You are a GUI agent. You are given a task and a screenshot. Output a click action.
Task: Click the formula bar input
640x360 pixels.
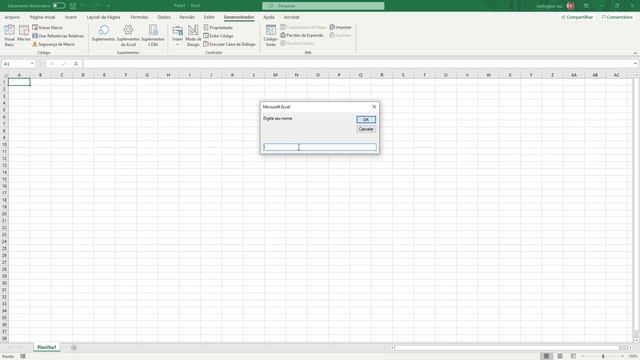point(358,64)
